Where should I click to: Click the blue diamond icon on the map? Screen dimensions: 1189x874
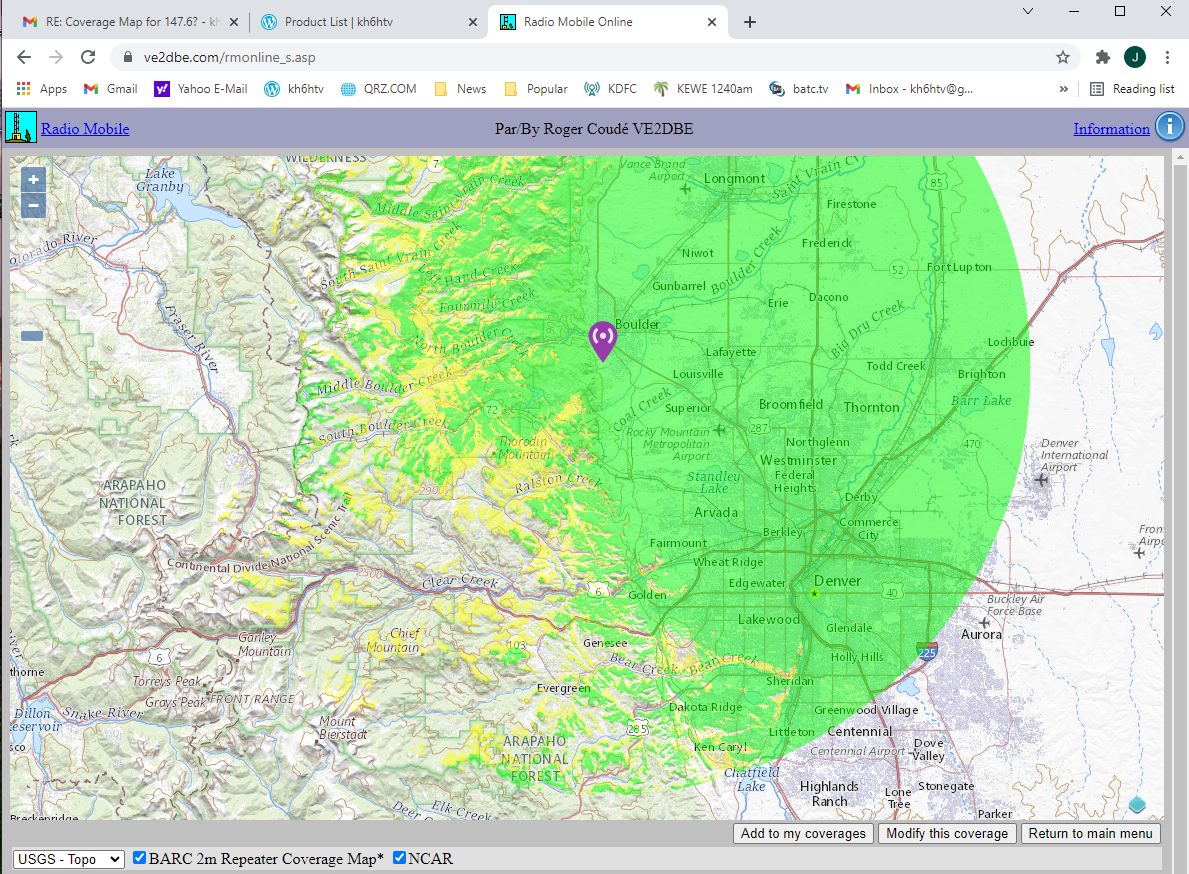(x=1137, y=804)
